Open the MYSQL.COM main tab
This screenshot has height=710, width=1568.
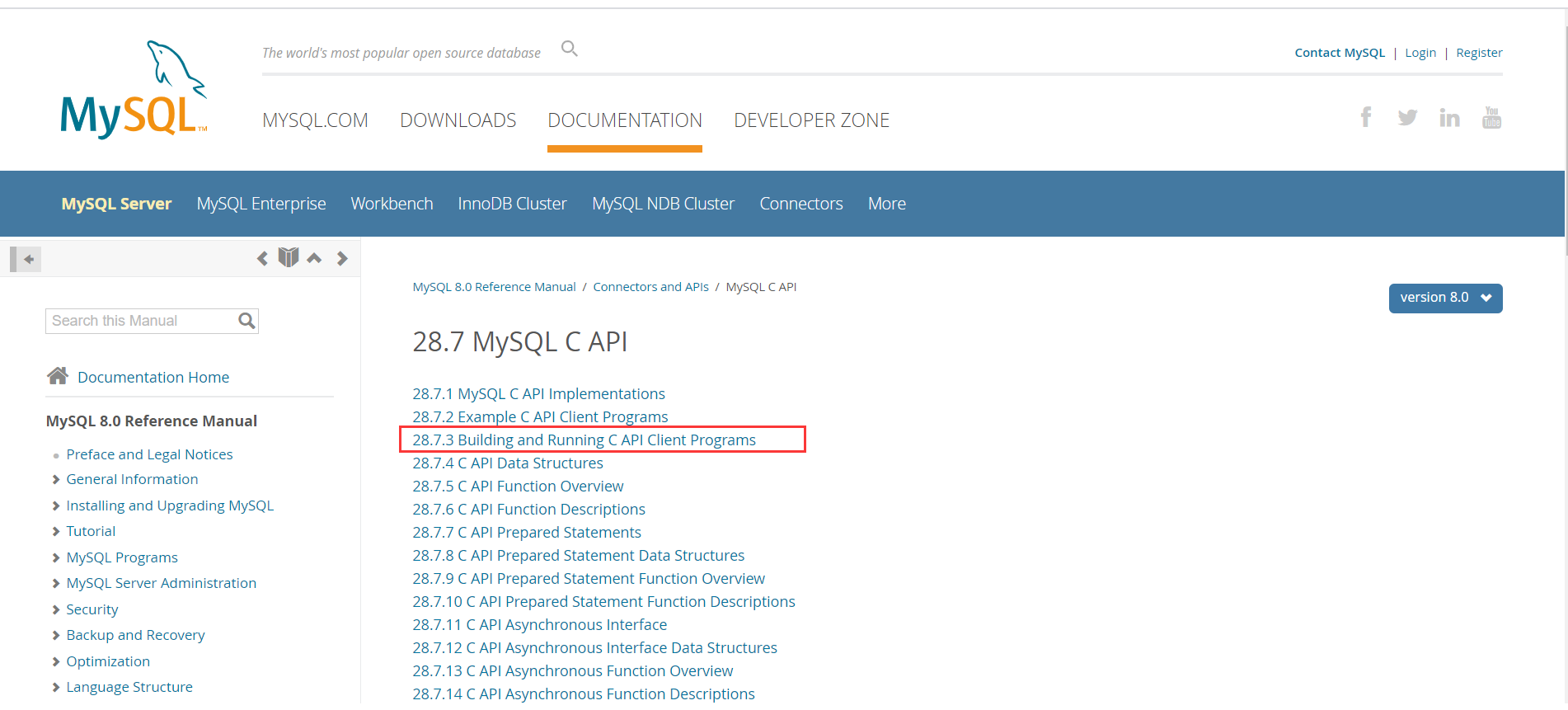(315, 120)
